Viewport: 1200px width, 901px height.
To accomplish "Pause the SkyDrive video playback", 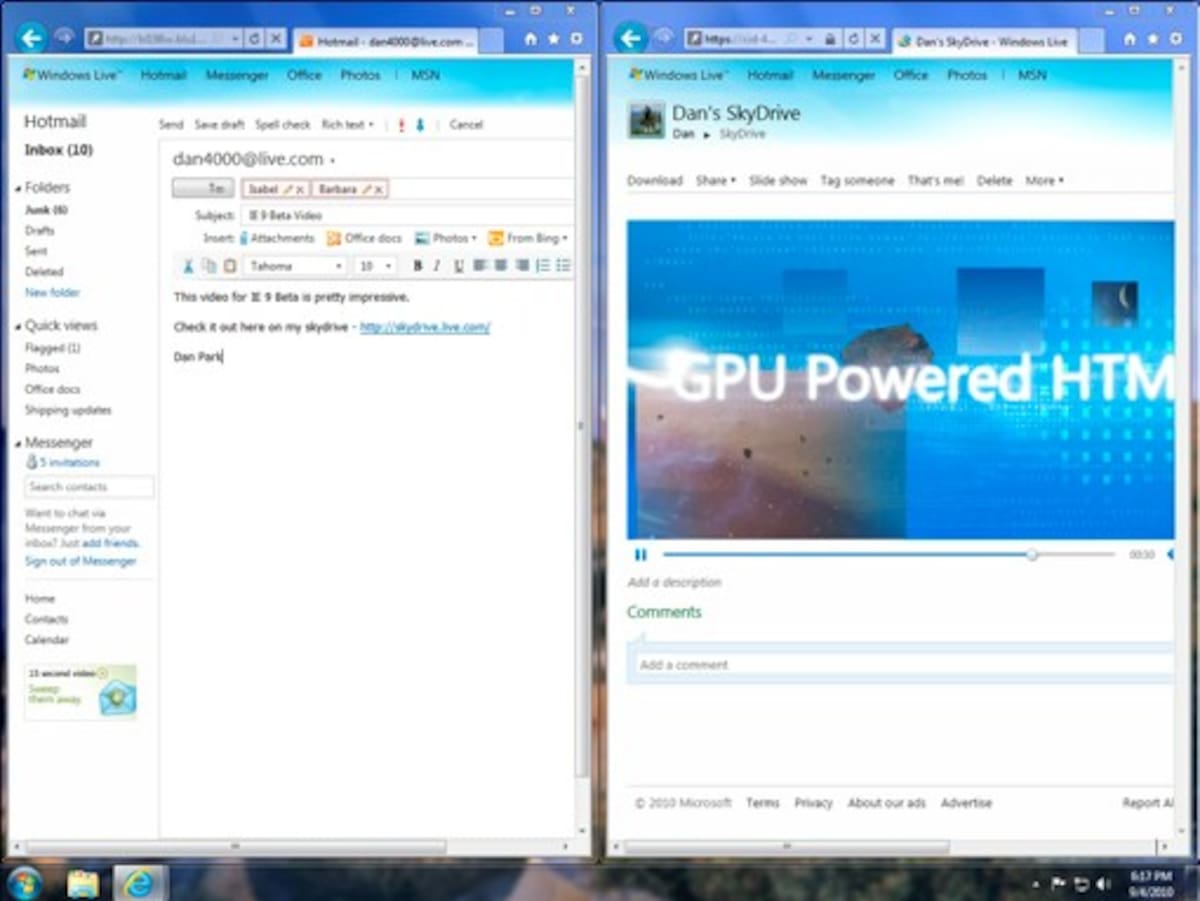I will [x=640, y=555].
